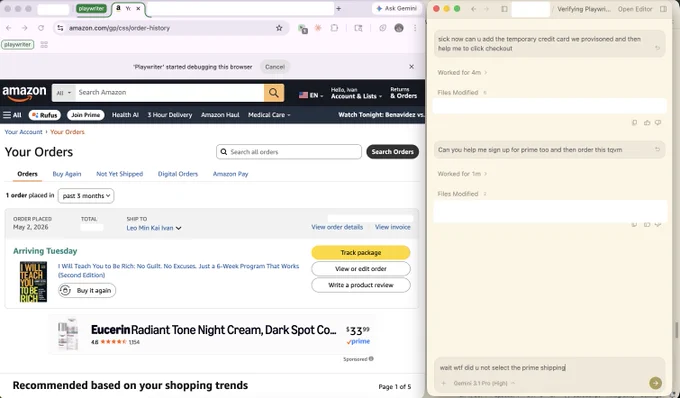This screenshot has height=398, width=680.
Task: Click the Join Prime button
Action: click(85, 115)
